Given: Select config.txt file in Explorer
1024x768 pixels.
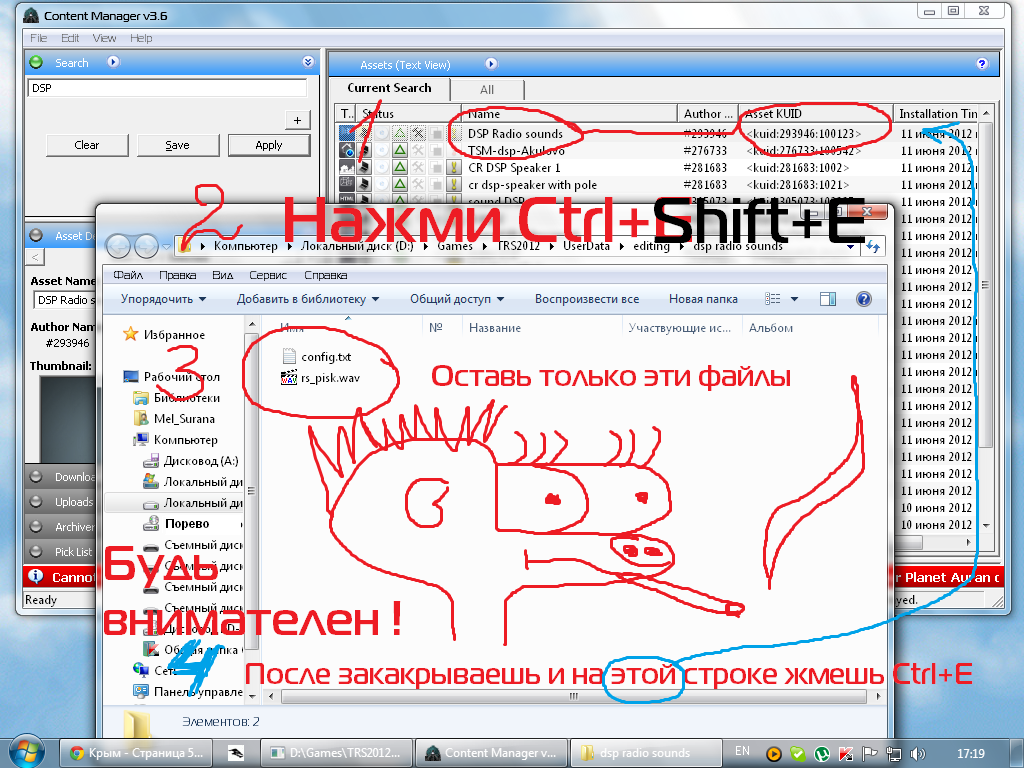Looking at the screenshot, I should (x=317, y=357).
